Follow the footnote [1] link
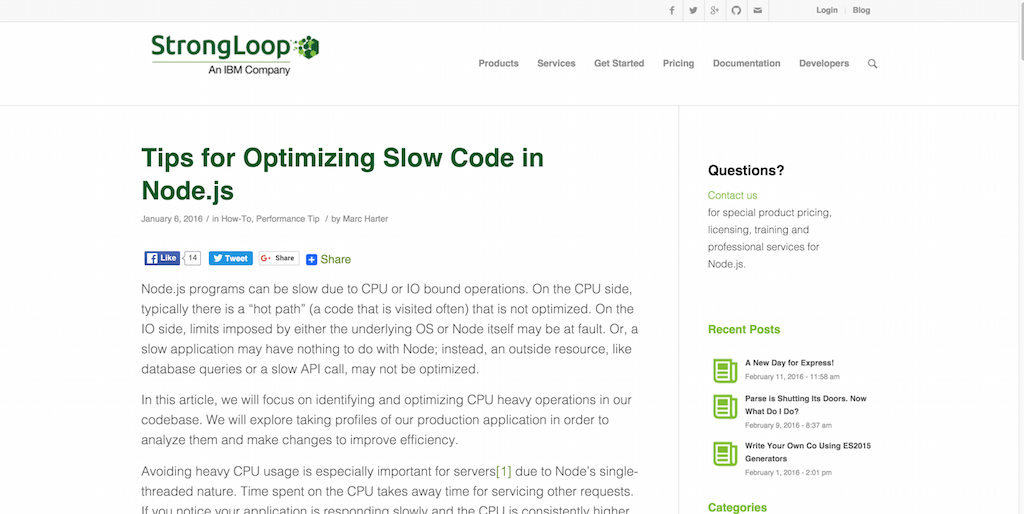Screen dimensions: 1024x514 [504, 471]
